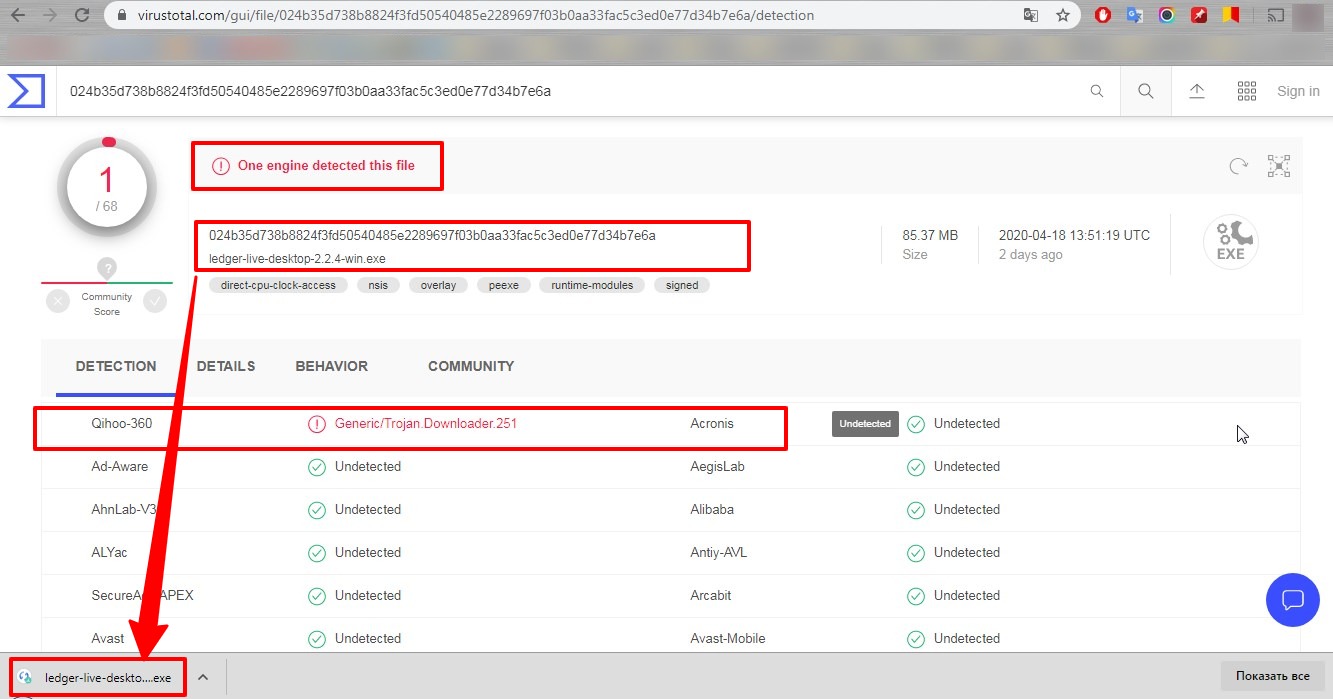Screen dimensions: 1333x699
Task: Click the nsis tag
Action: [378, 285]
